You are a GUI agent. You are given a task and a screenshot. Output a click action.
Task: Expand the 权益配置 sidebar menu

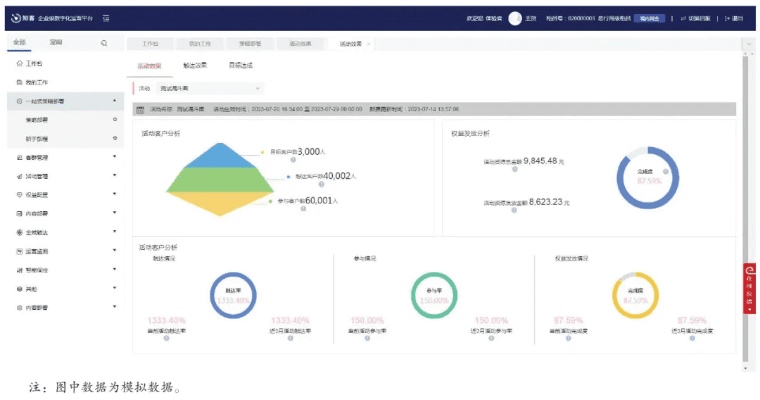pos(115,195)
